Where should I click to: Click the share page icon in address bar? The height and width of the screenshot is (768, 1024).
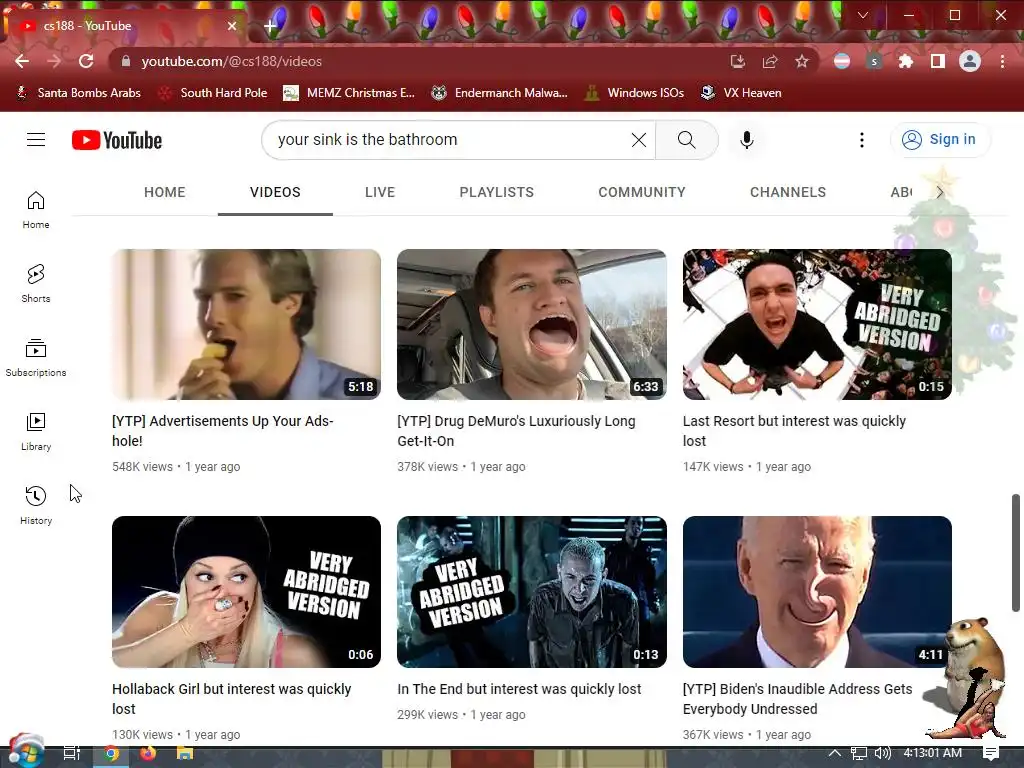point(770,61)
